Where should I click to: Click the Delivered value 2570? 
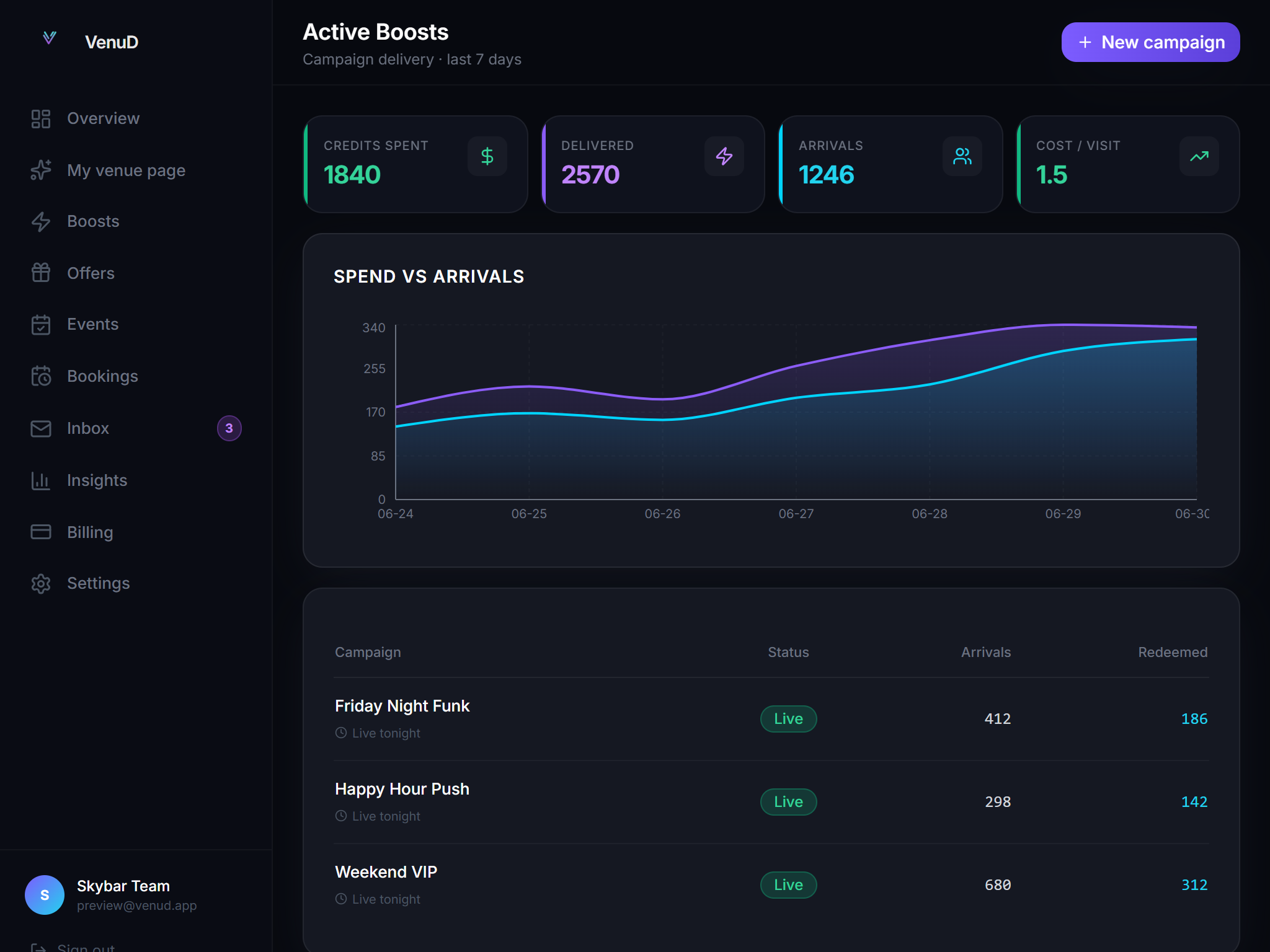[590, 175]
